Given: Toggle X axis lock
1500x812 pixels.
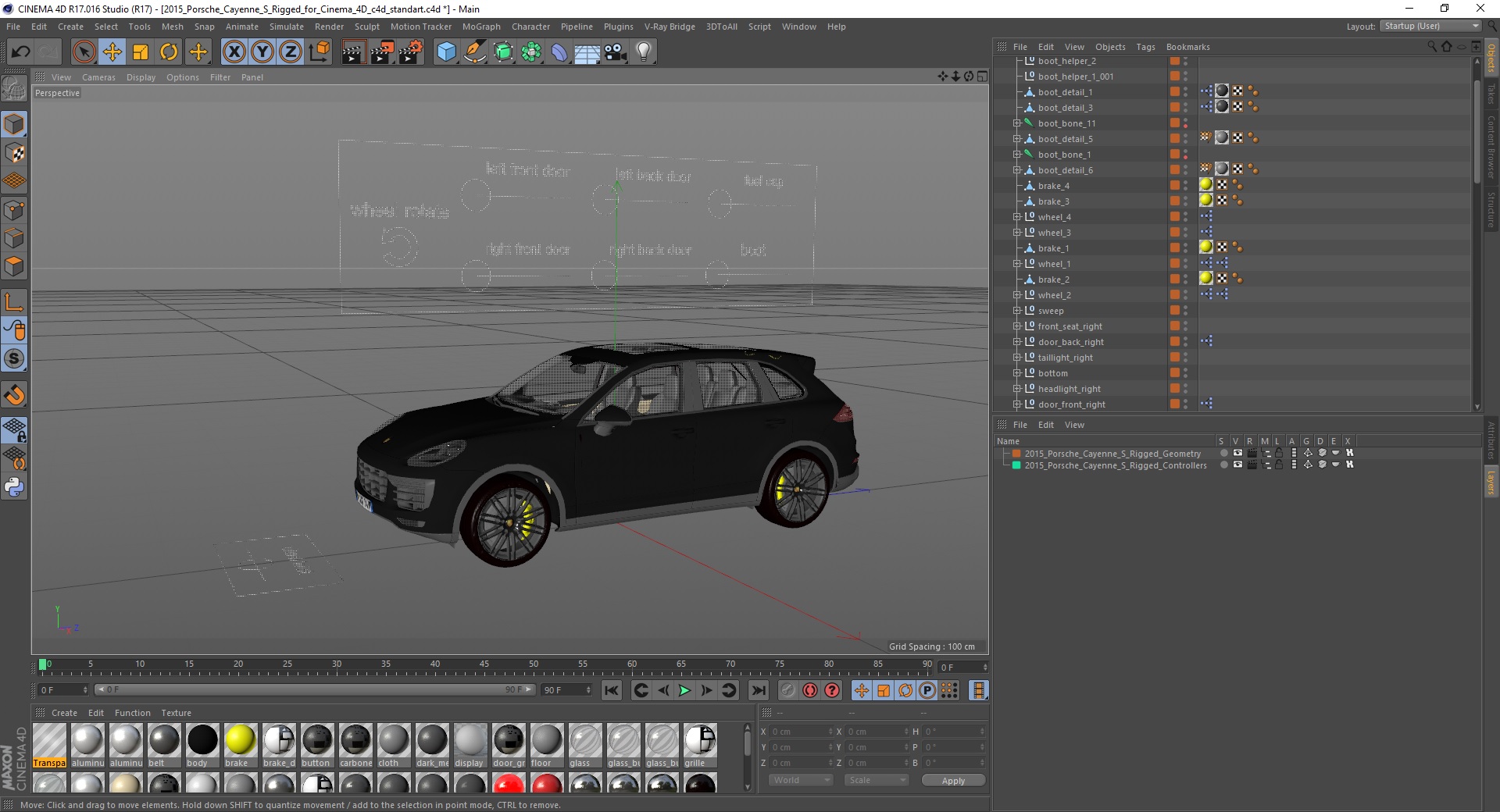Looking at the screenshot, I should point(234,52).
